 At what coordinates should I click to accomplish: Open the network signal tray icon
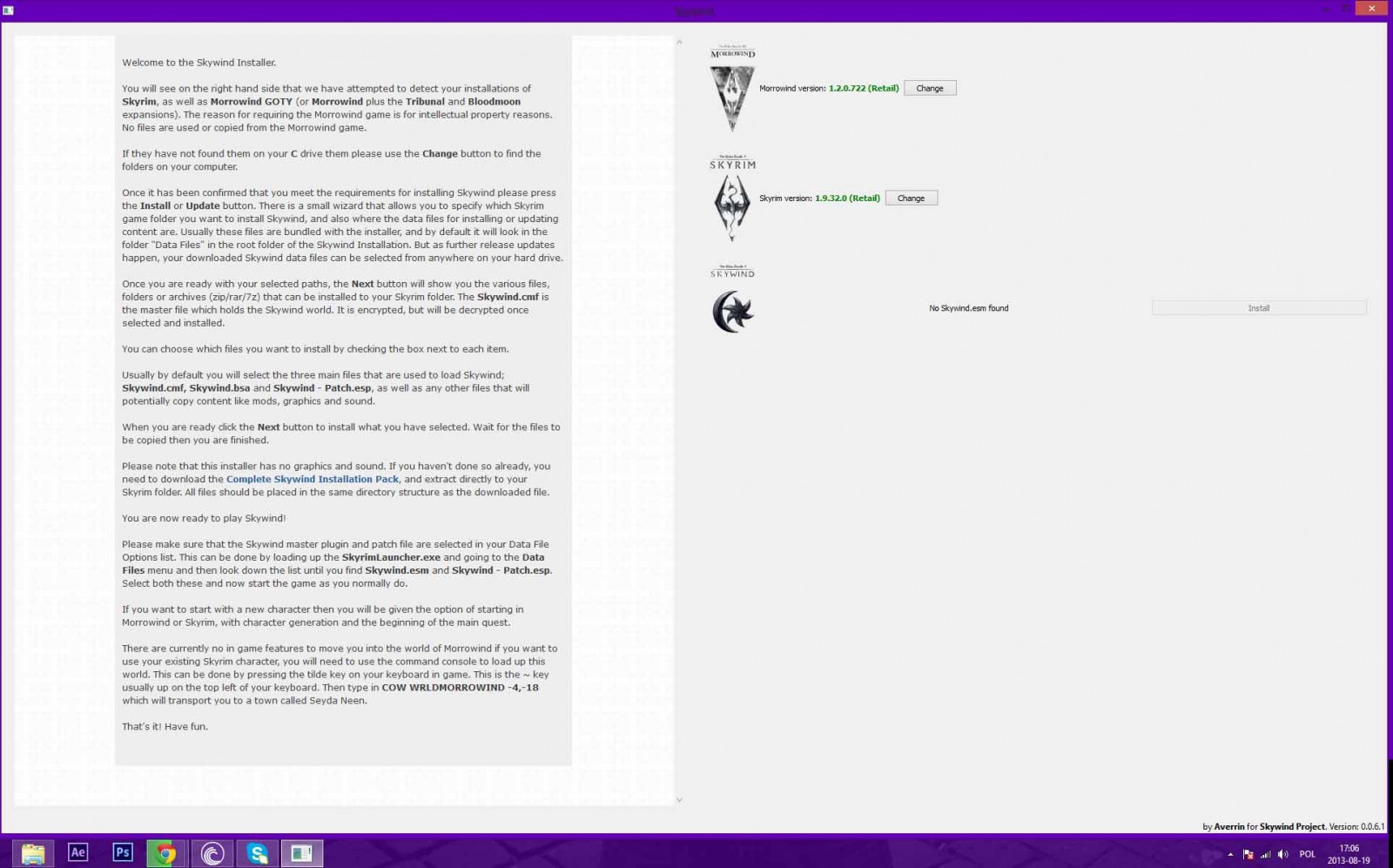1266,855
